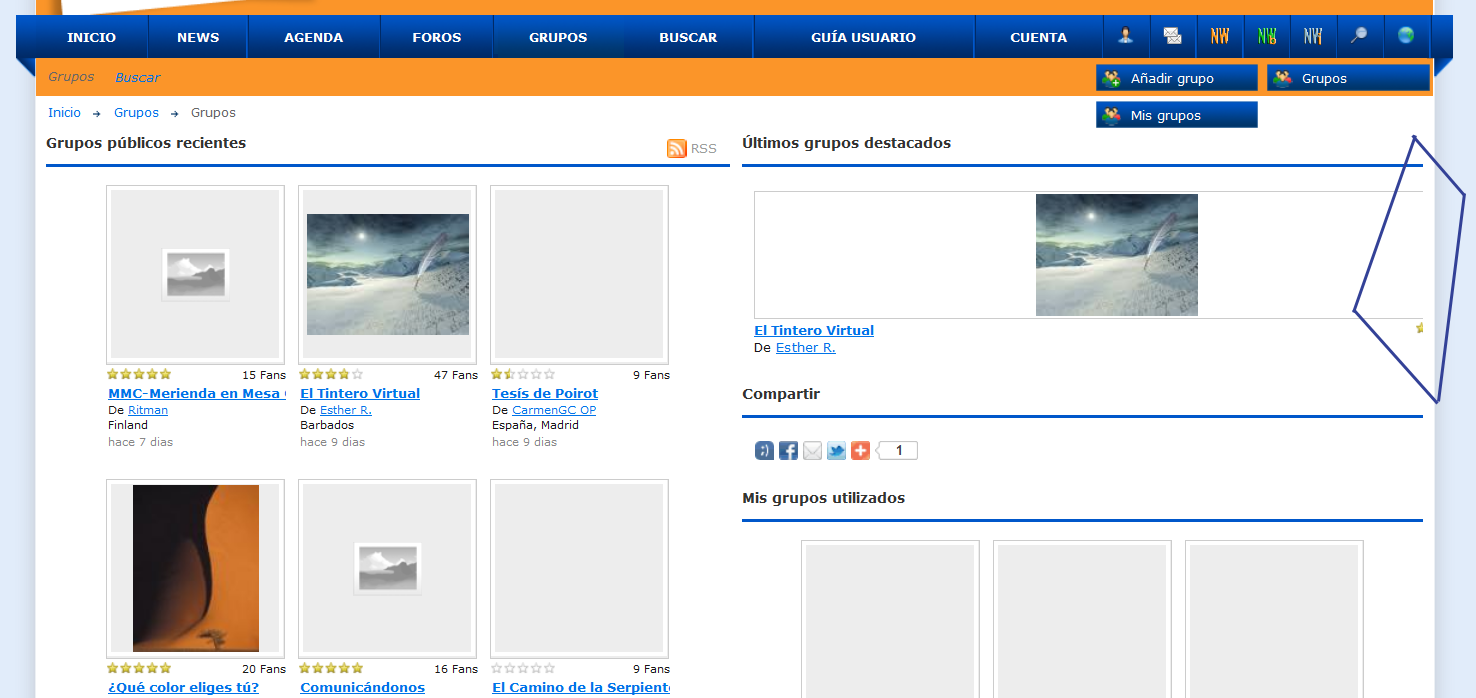Click the globe icon in navbar
The height and width of the screenshot is (698, 1476).
[1406, 36]
